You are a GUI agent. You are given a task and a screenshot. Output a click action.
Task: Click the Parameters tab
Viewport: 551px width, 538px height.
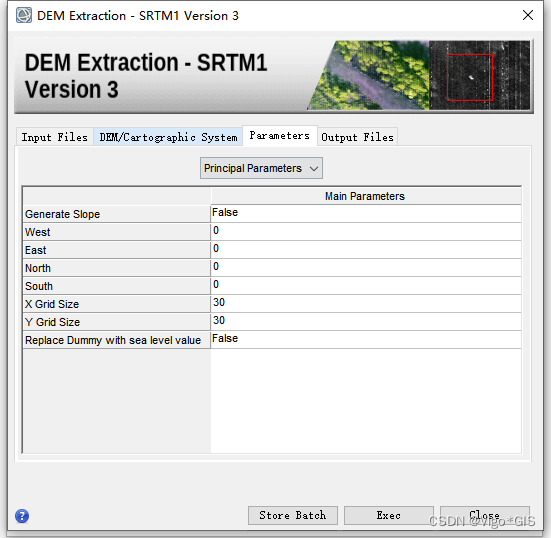coord(280,136)
